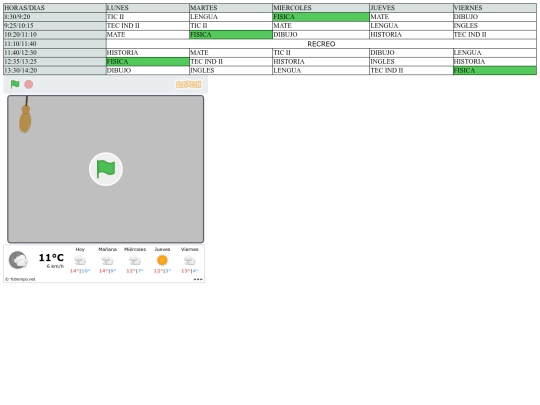Click the 8:30/9:20 time row

pyautogui.click(x=55, y=17)
